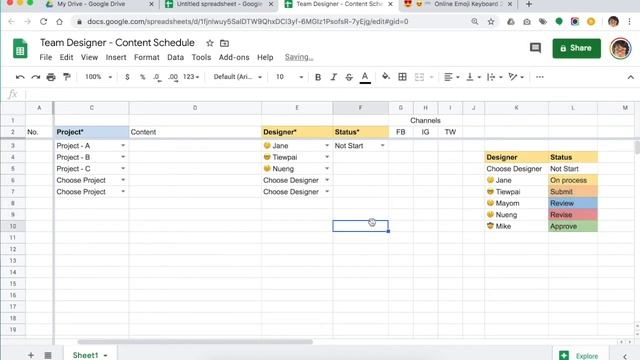This screenshot has height=360, width=640.
Task: Click the Merge cells icon
Action: coord(419,77)
